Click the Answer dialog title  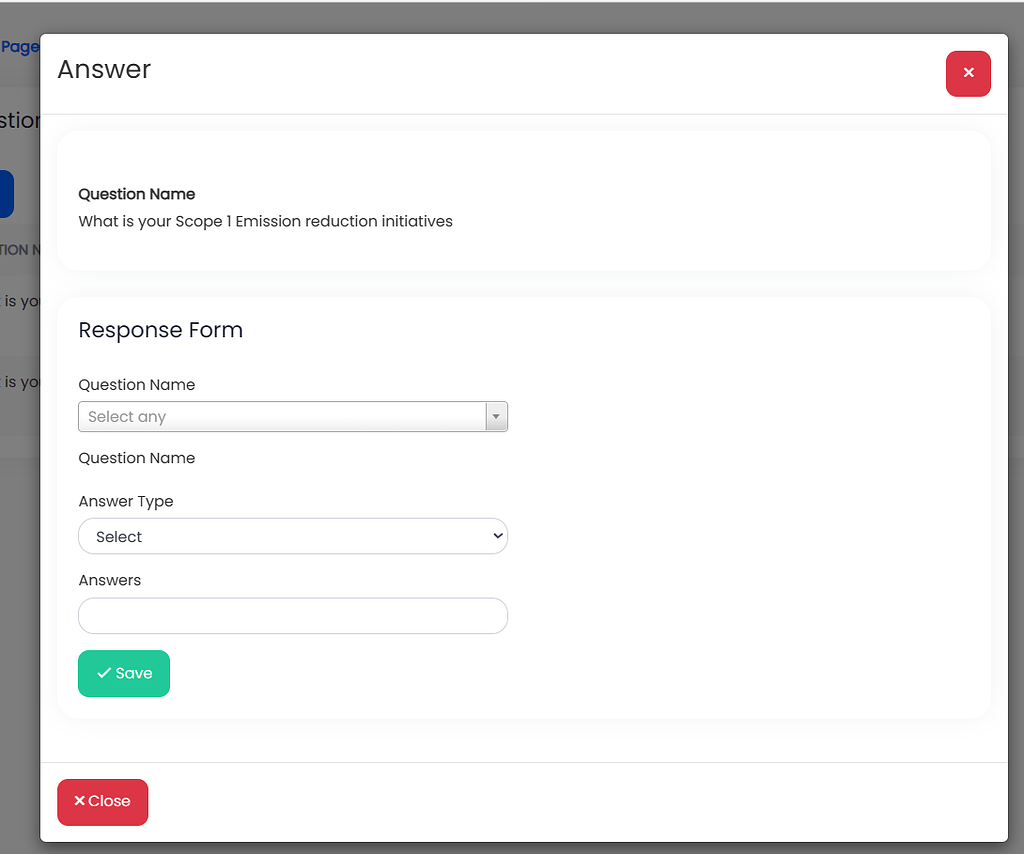coord(103,69)
